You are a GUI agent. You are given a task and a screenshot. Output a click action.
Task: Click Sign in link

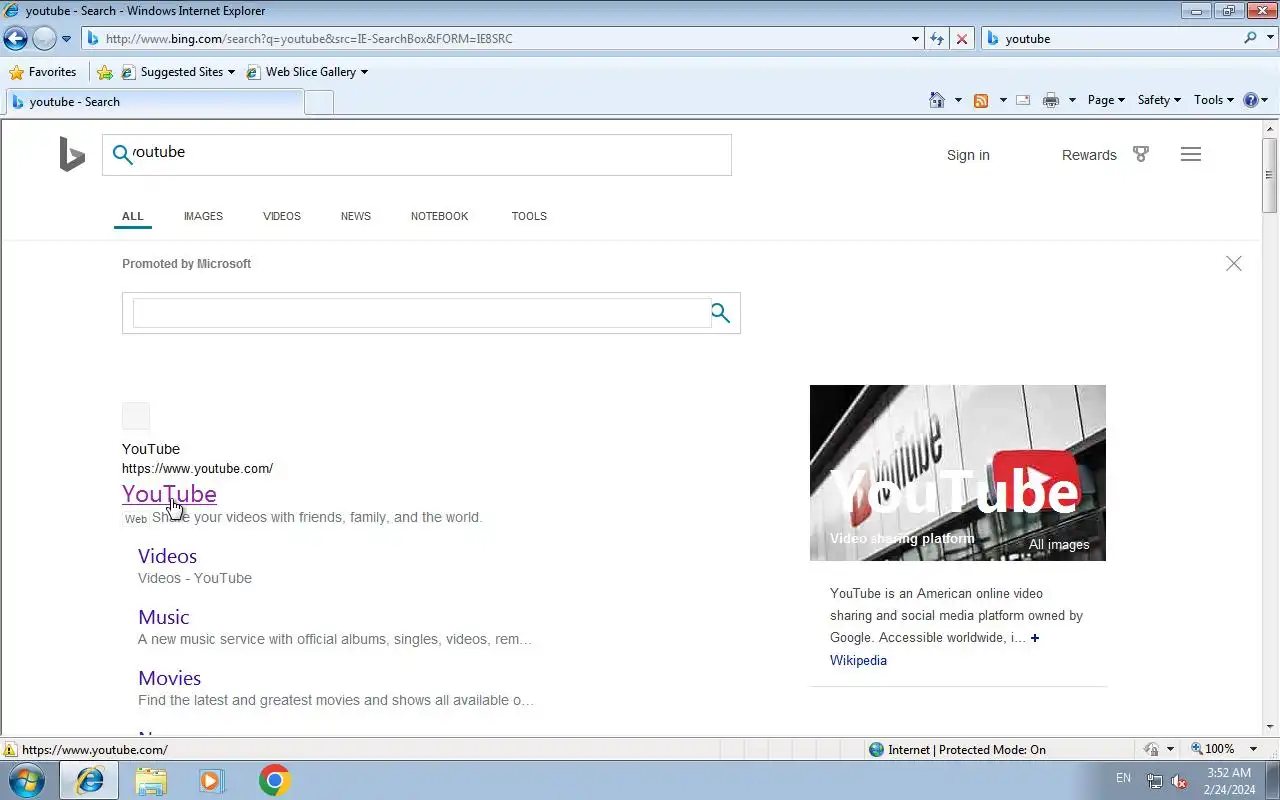(968, 155)
